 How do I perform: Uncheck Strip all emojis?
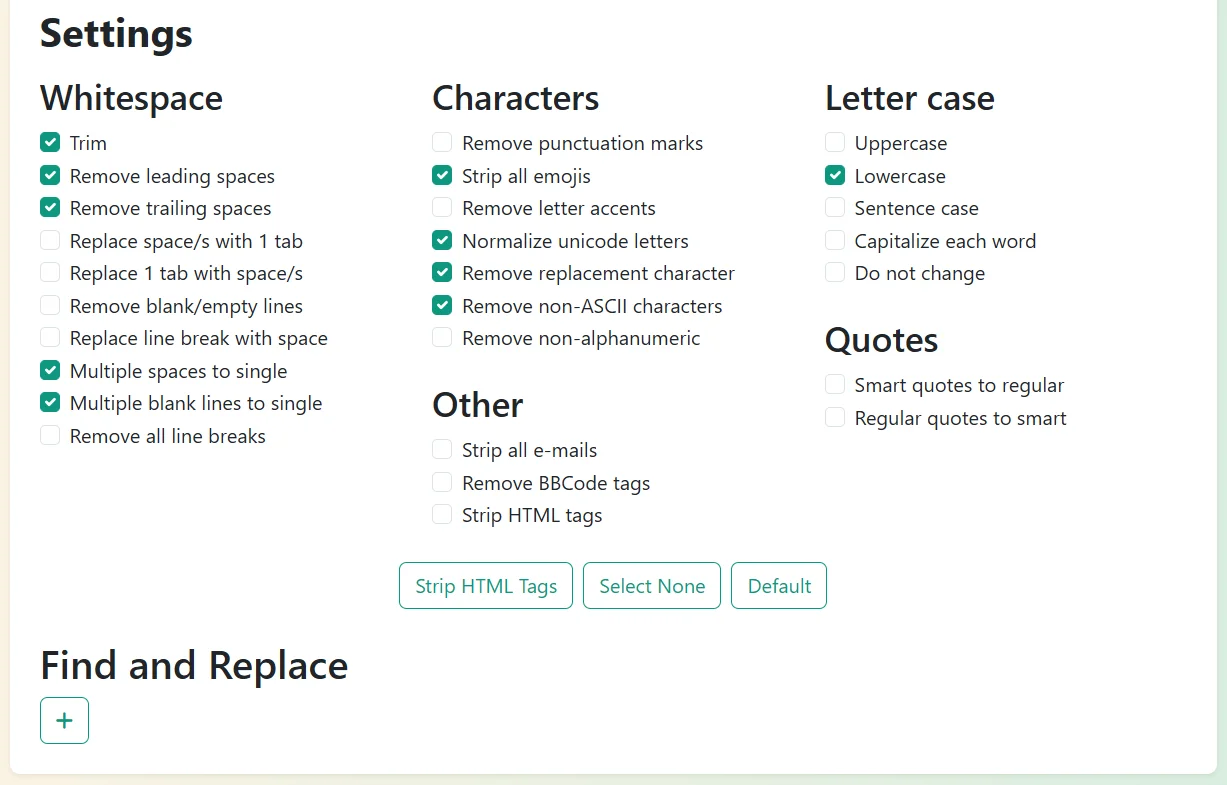click(442, 176)
